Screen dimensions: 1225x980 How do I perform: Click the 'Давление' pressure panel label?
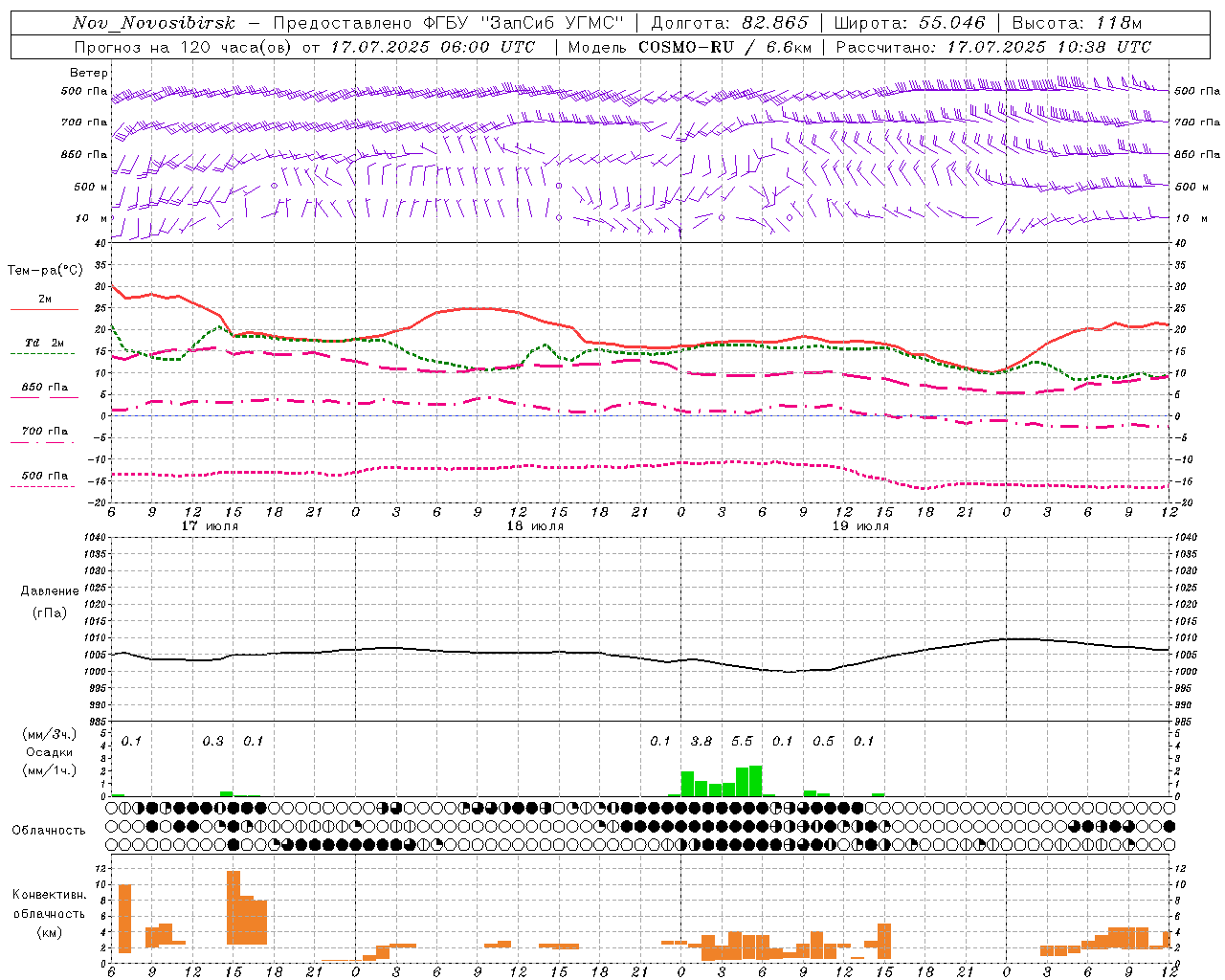tap(50, 591)
